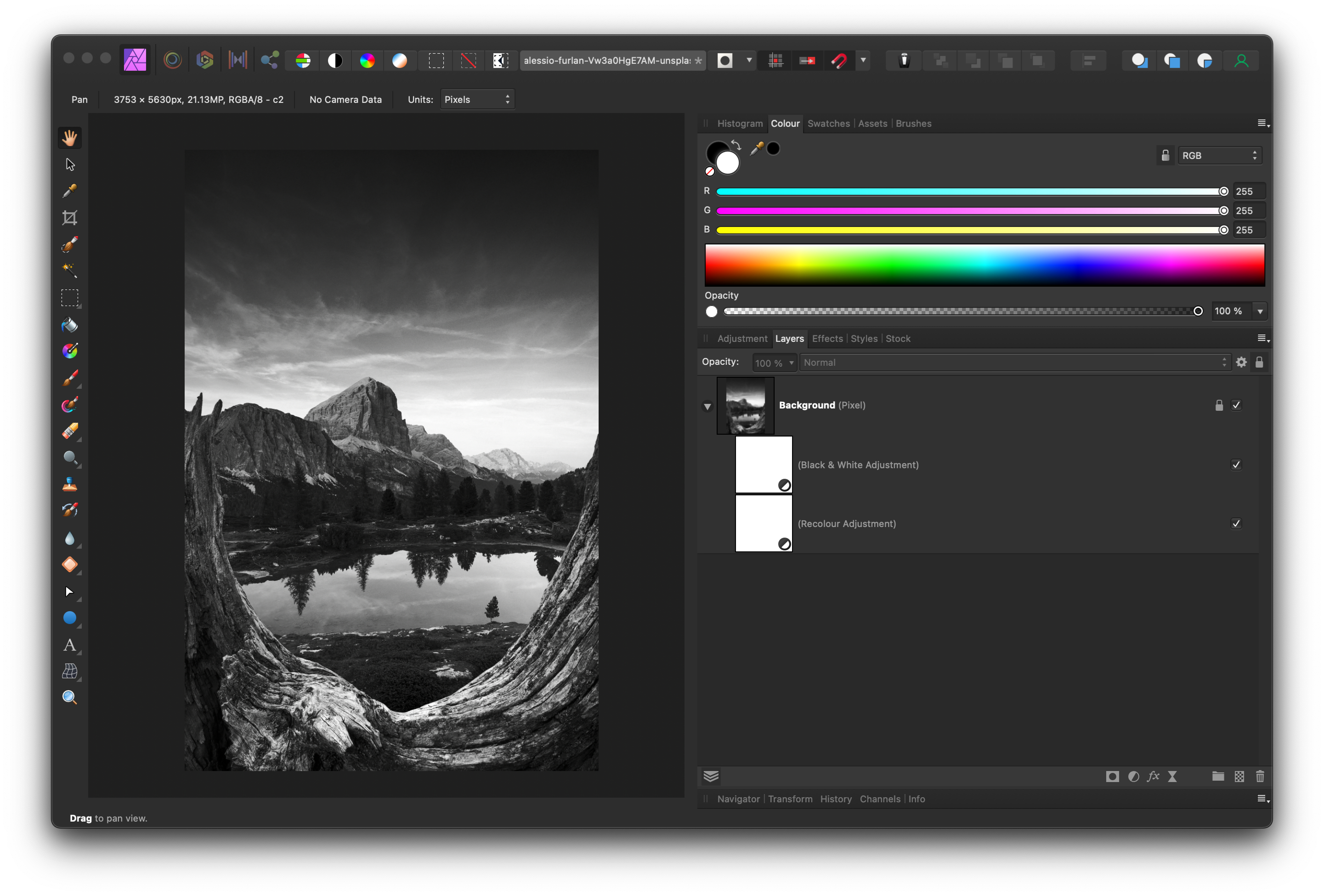
Task: Switch to Liquify Persona
Action: (x=173, y=60)
